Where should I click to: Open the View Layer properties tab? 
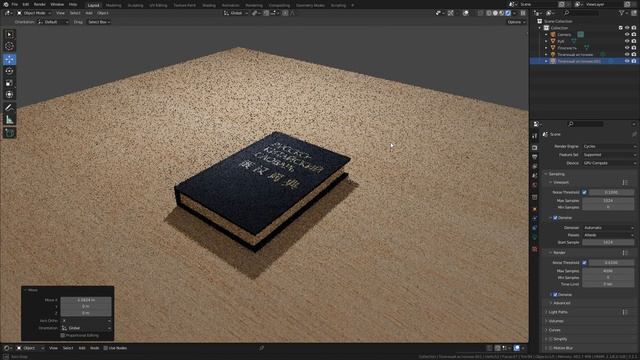pos(535,167)
